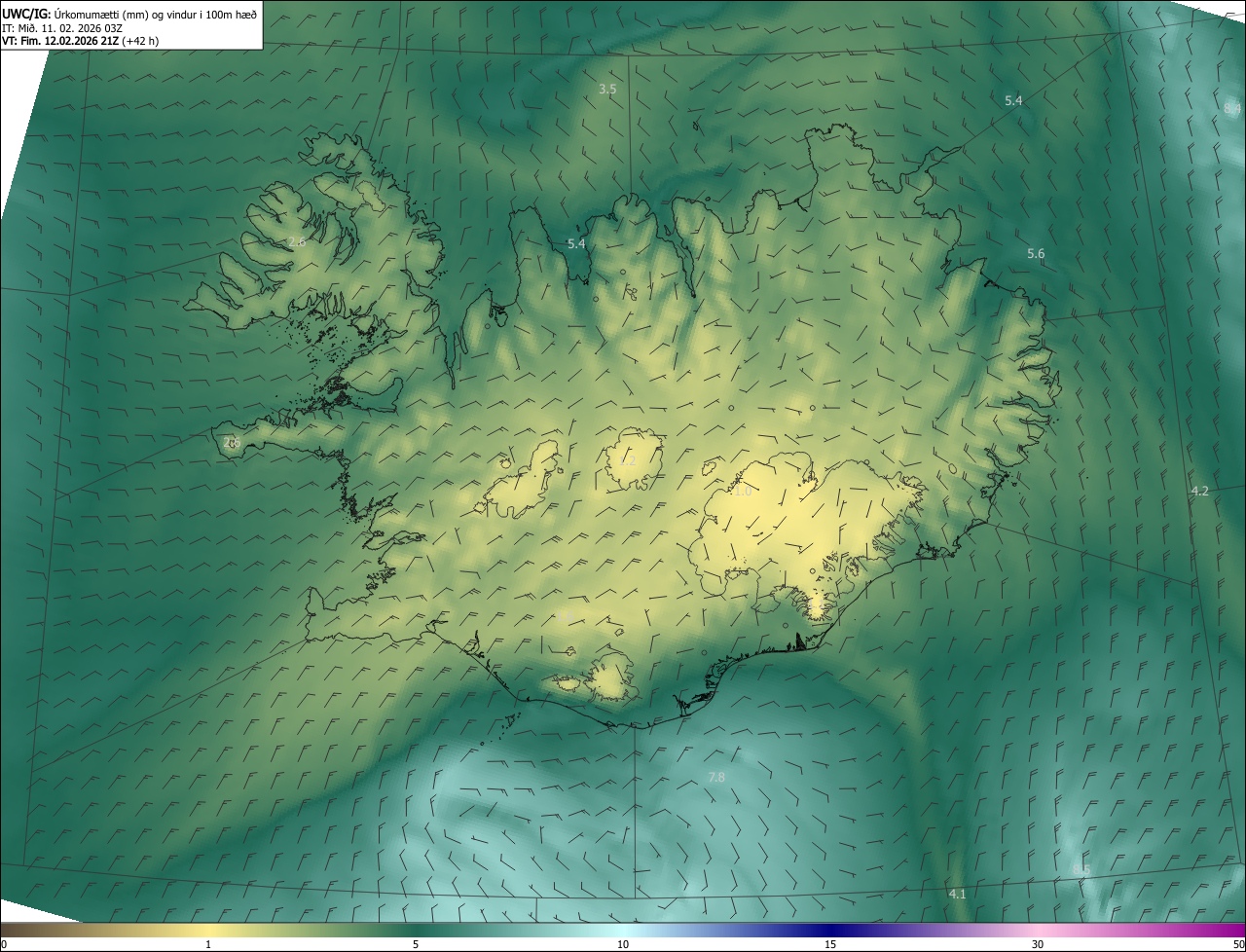1246x952 pixels.
Task: Click the 5 tick label on the colorbar
Action: pyautogui.click(x=416, y=945)
